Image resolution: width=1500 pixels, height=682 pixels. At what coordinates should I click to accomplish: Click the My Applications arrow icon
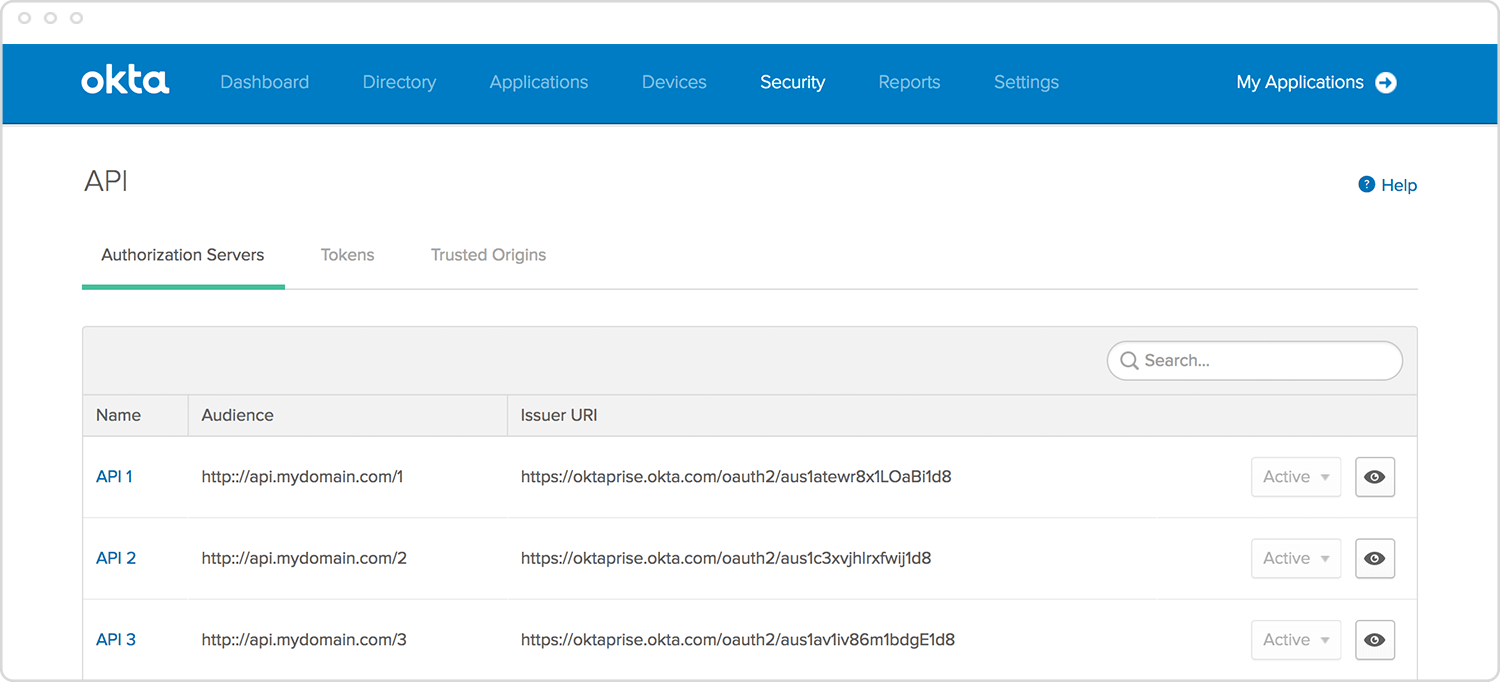(x=1386, y=83)
